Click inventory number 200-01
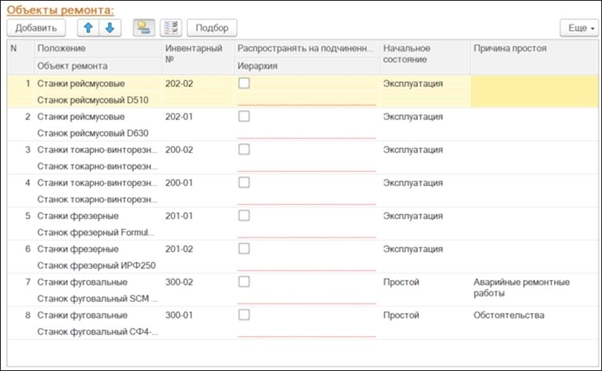This screenshot has height=371, width=602. pos(179,182)
